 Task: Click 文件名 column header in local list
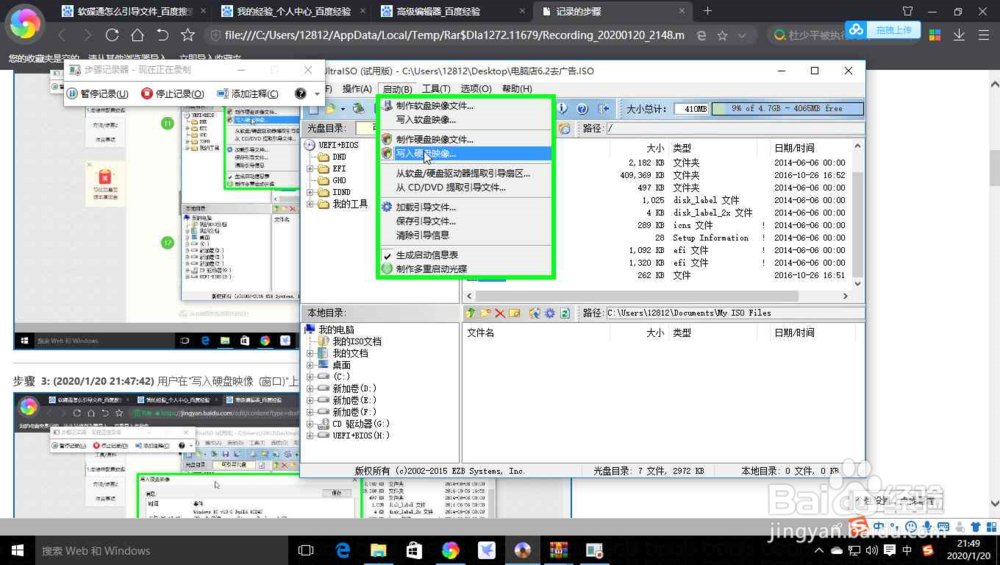click(x=480, y=333)
